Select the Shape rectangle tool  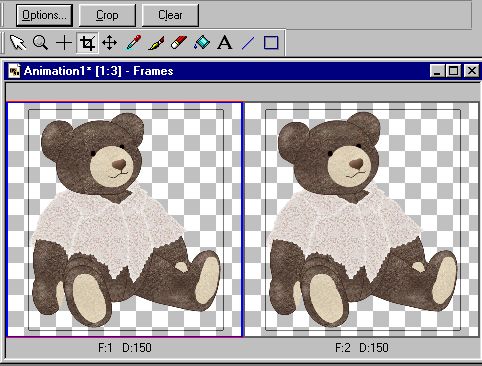click(271, 43)
